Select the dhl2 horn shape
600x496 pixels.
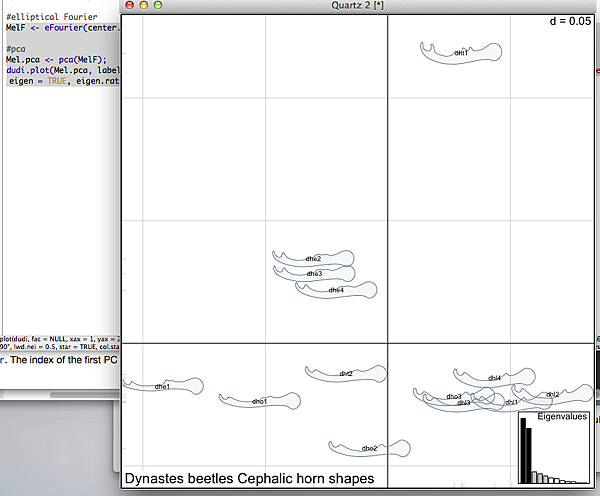click(553, 394)
